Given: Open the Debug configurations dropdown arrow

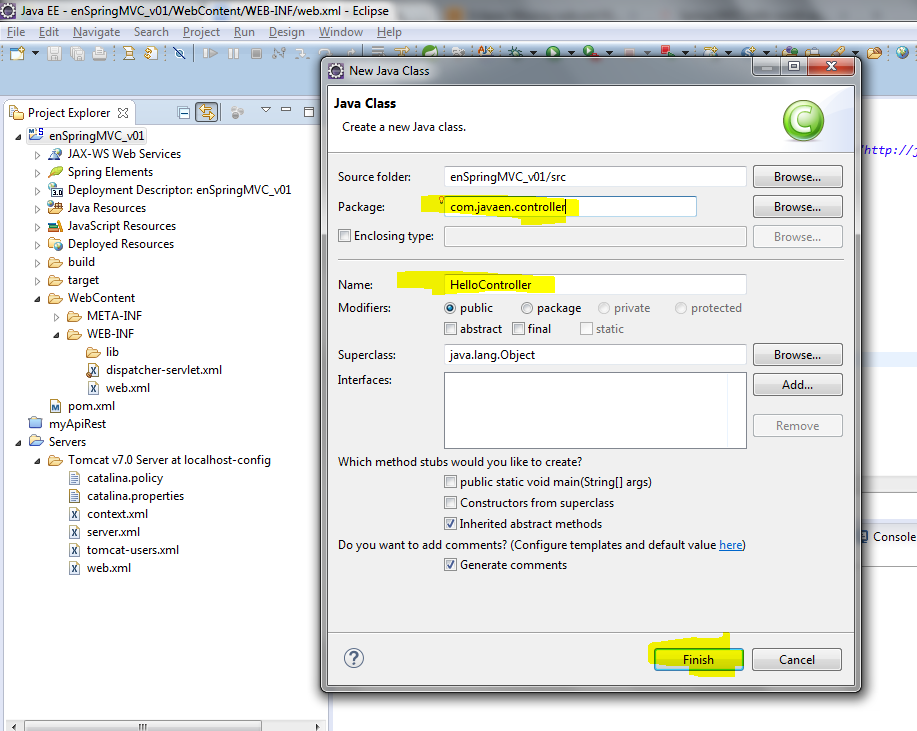Looking at the screenshot, I should click(x=533, y=53).
